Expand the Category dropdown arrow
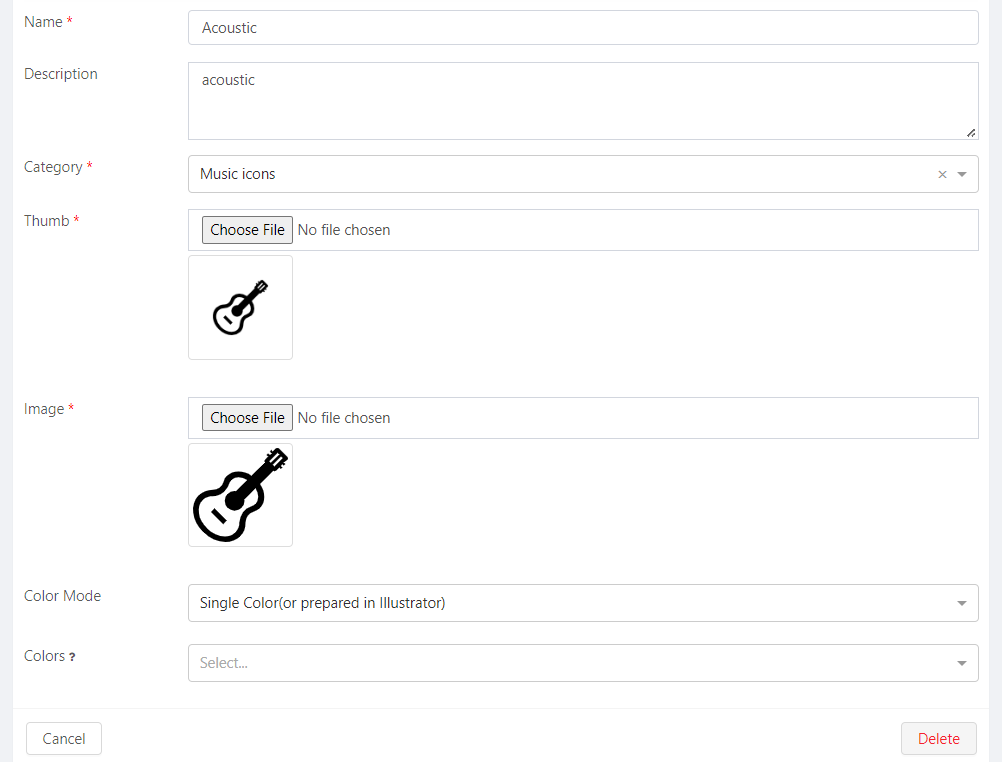Viewport: 1002px width, 762px height. pos(962,175)
